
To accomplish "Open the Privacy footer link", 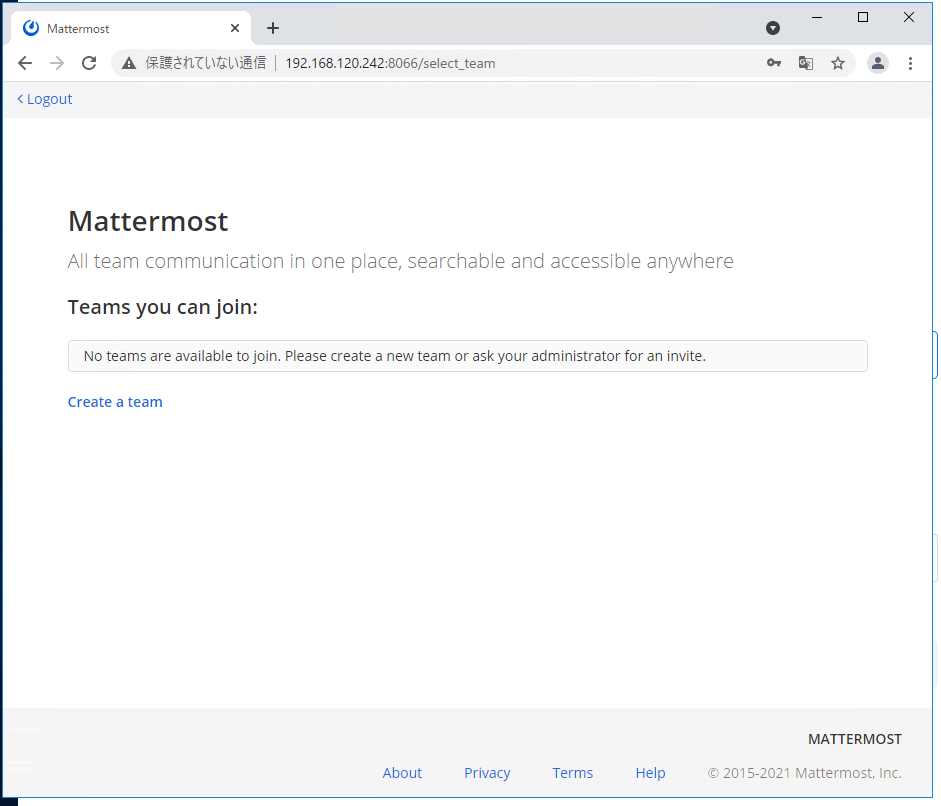I will [487, 773].
